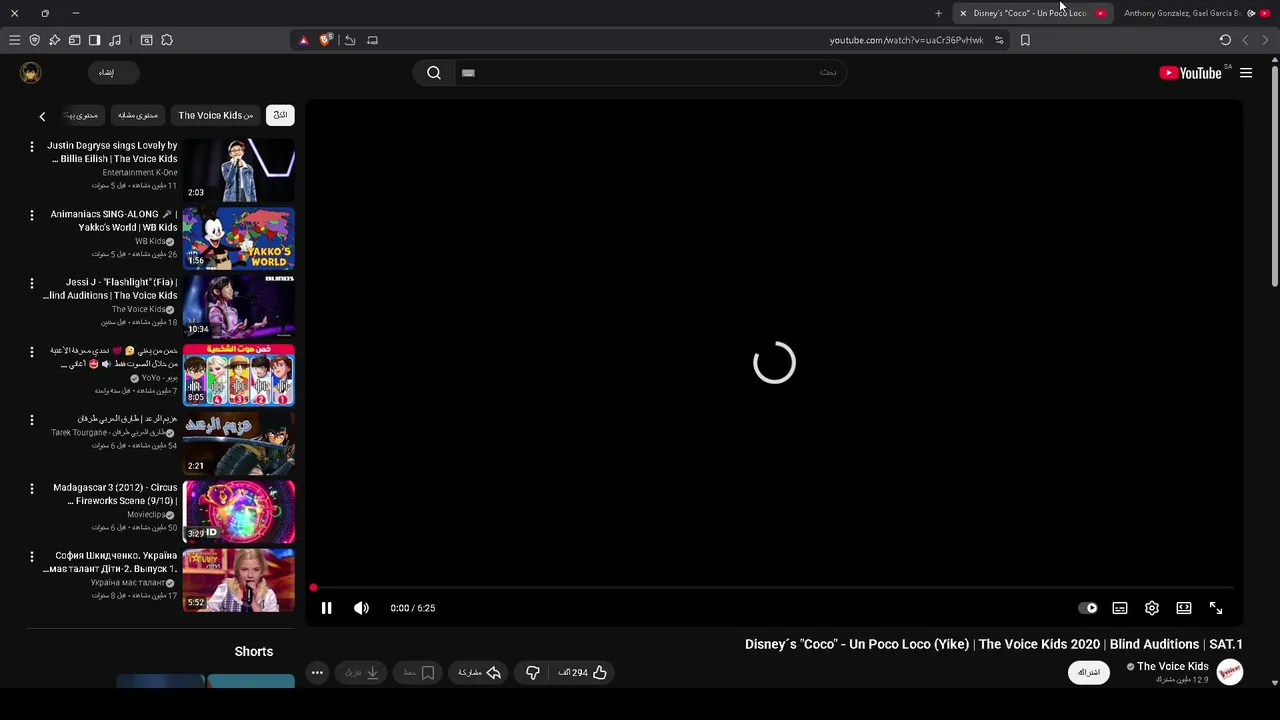Open the music note playlist icon
The image size is (1280, 720).
115,40
